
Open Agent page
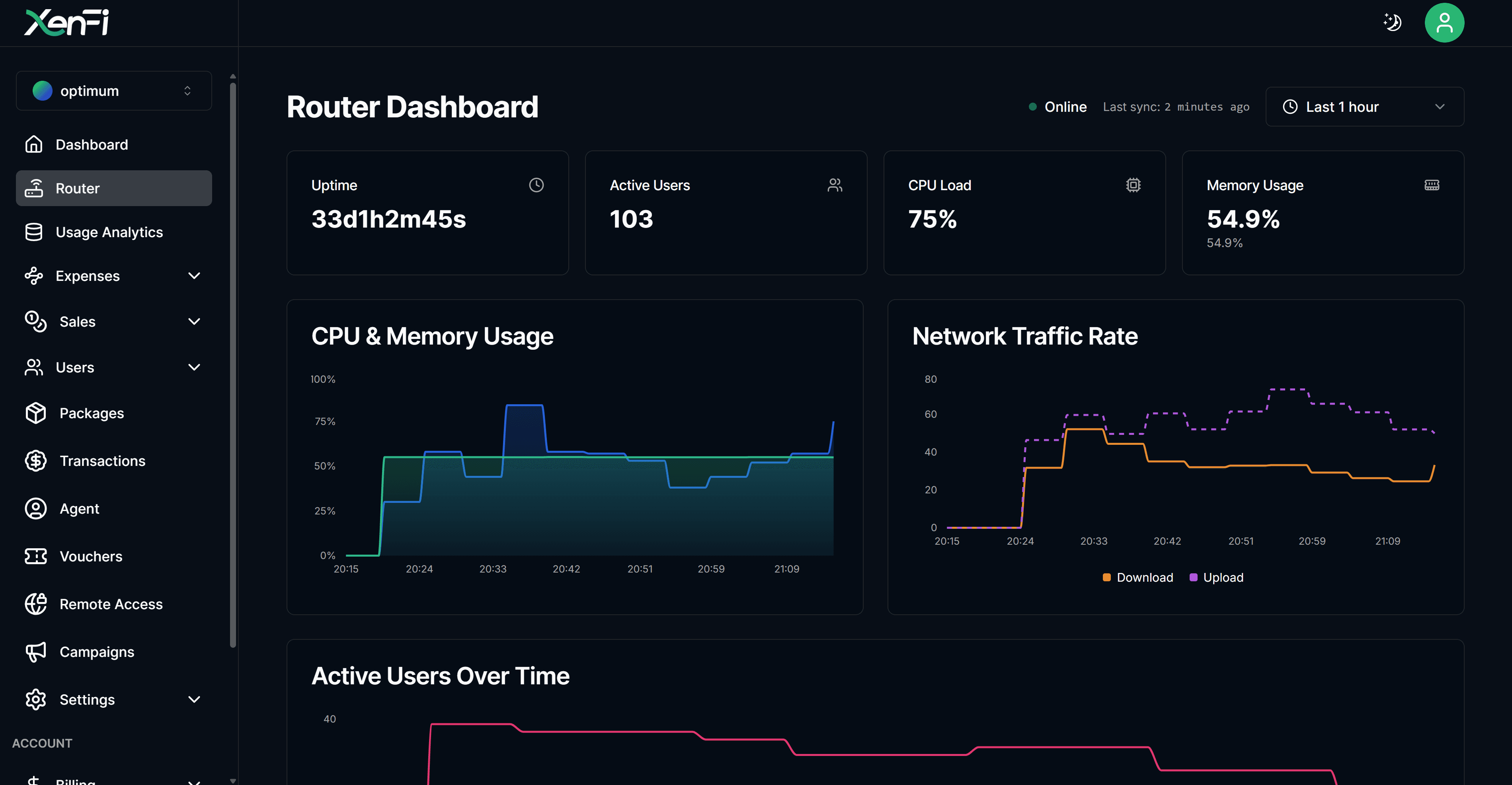[114, 508]
